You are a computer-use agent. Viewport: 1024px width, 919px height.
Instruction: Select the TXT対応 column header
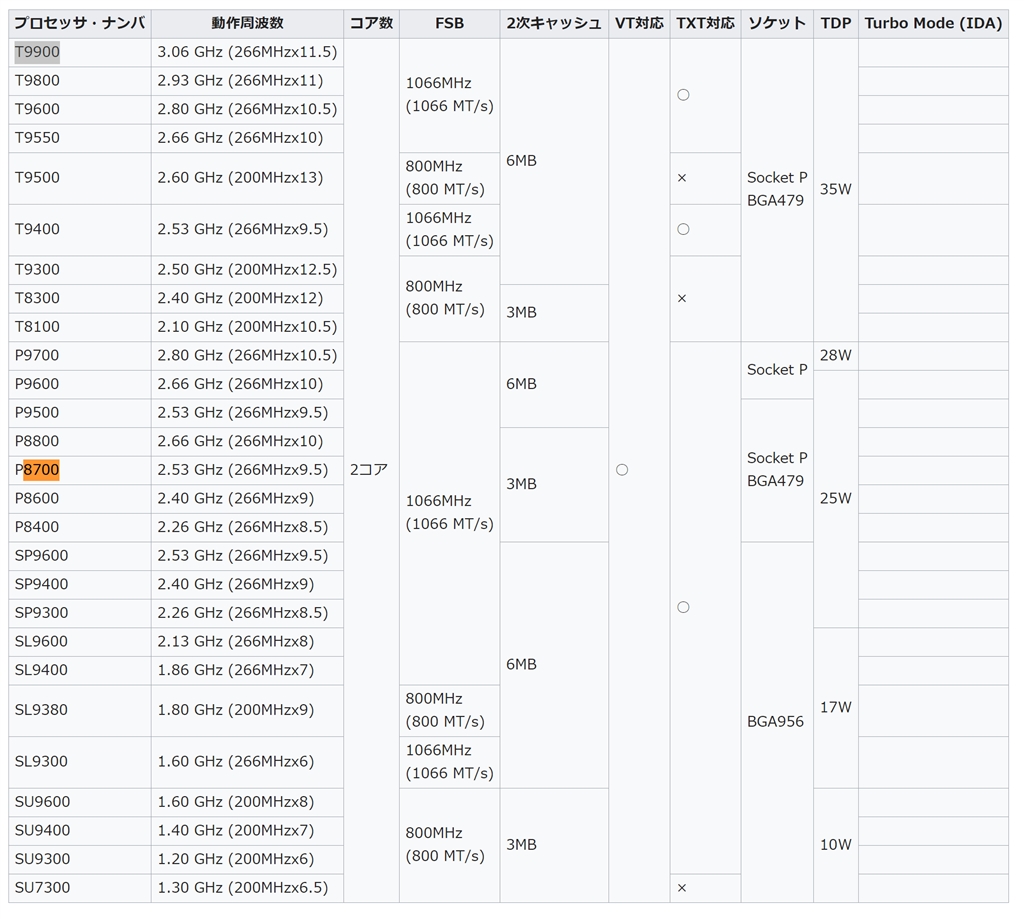(x=705, y=24)
